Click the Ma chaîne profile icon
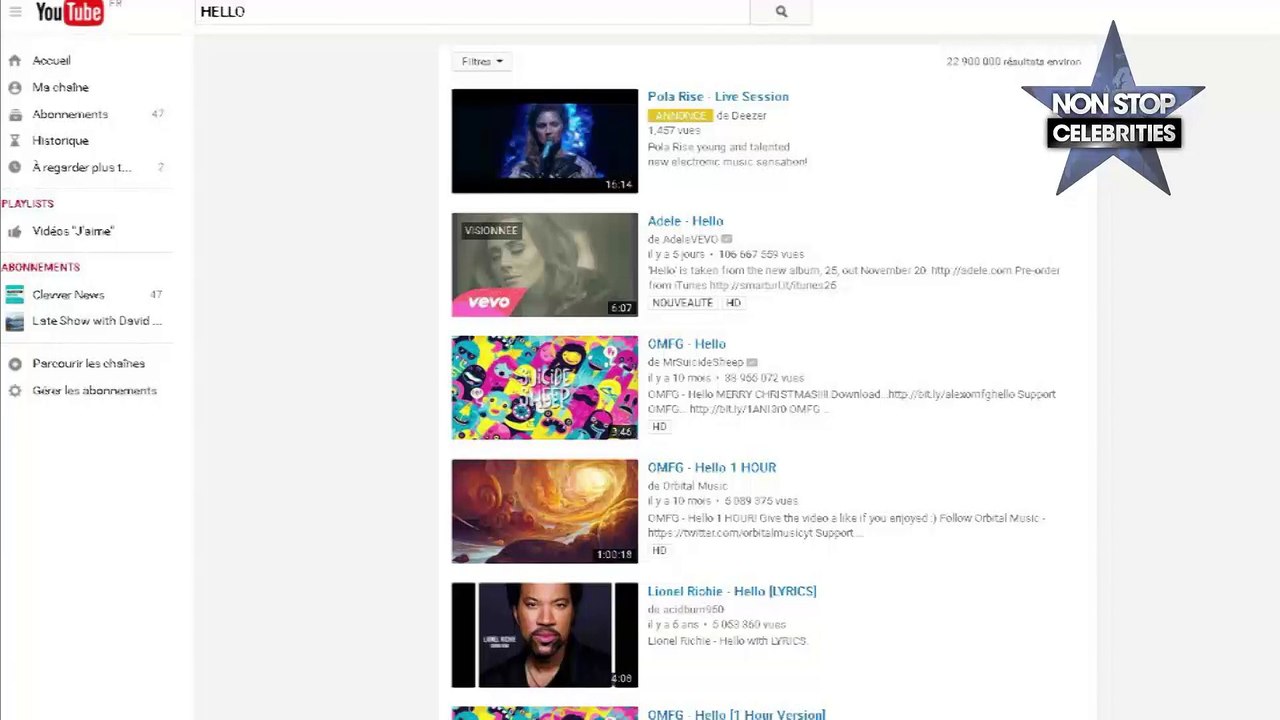1280x720 pixels. click(15, 88)
